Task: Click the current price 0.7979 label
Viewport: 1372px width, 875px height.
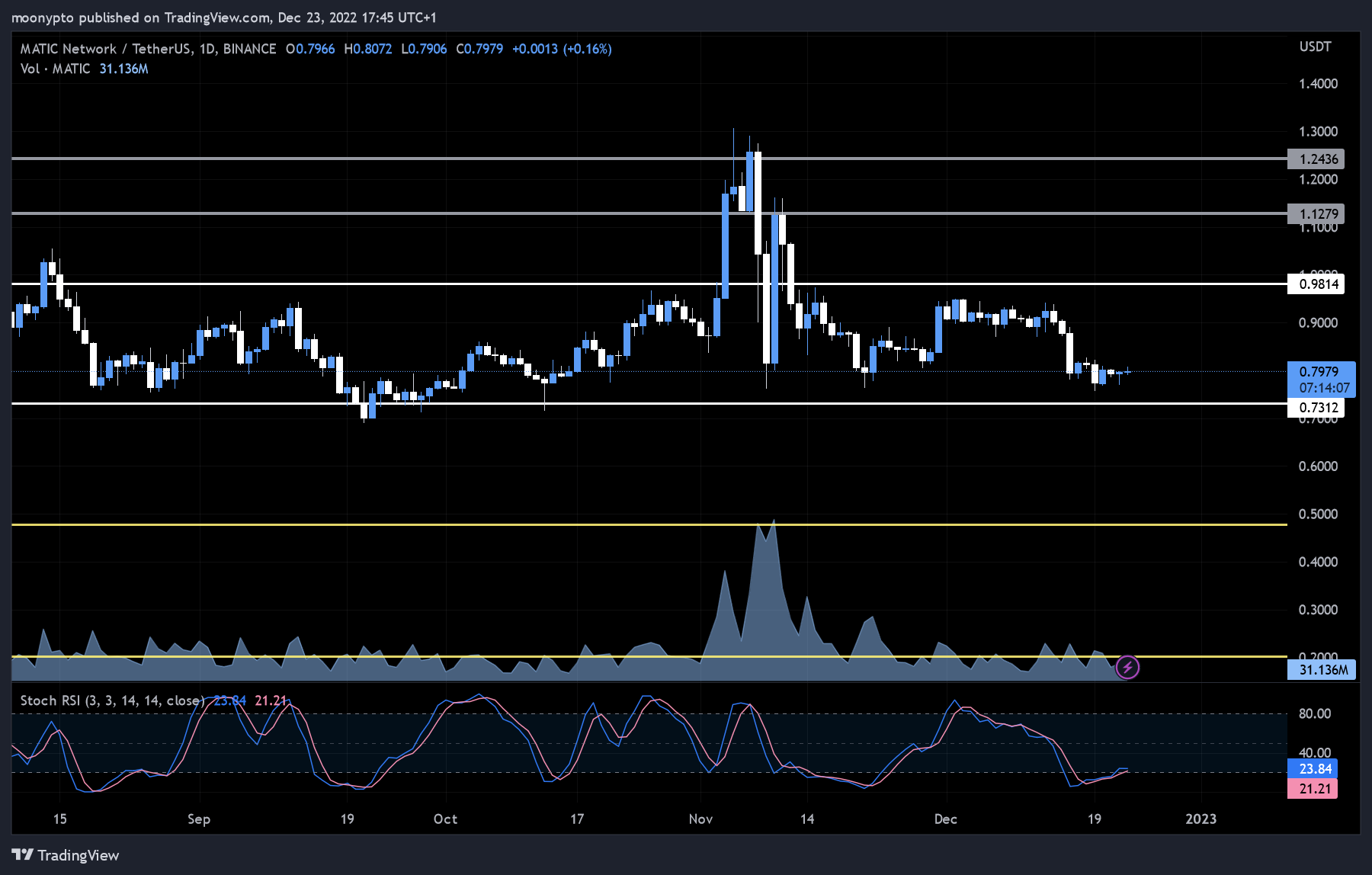Action: pyautogui.click(x=1321, y=380)
